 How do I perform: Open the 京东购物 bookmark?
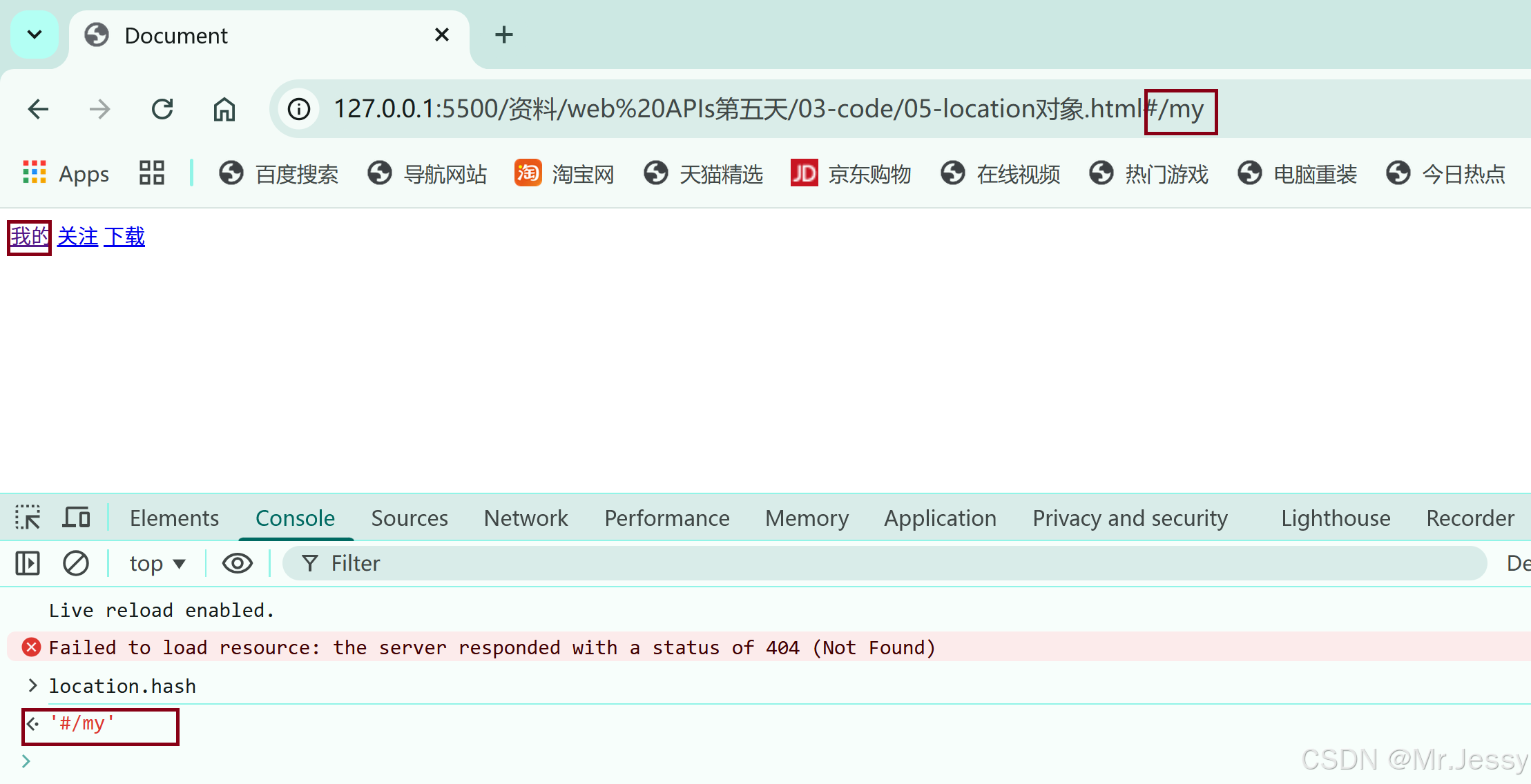coord(851,174)
